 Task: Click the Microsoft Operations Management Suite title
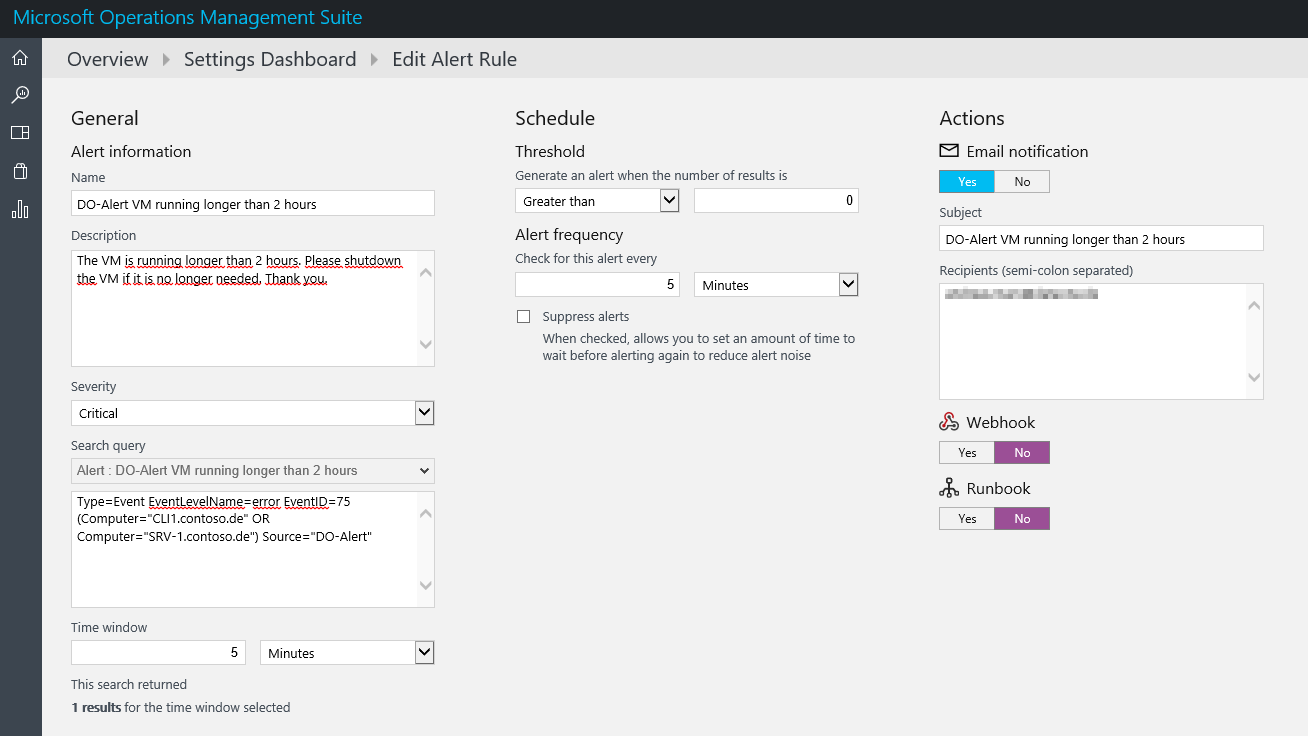[188, 18]
